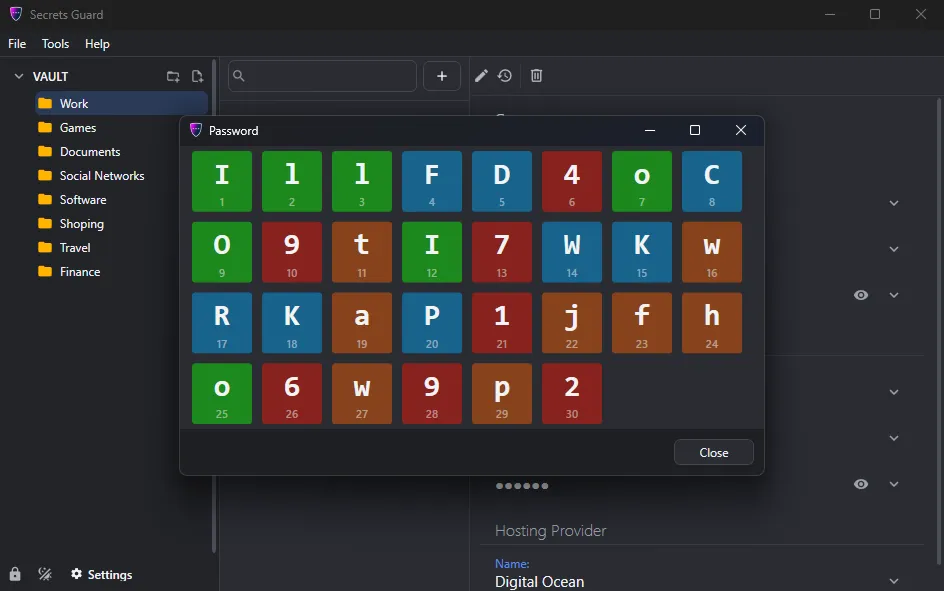944x591 pixels.
Task: Open Settings with the gear icon
Action: coord(76,574)
